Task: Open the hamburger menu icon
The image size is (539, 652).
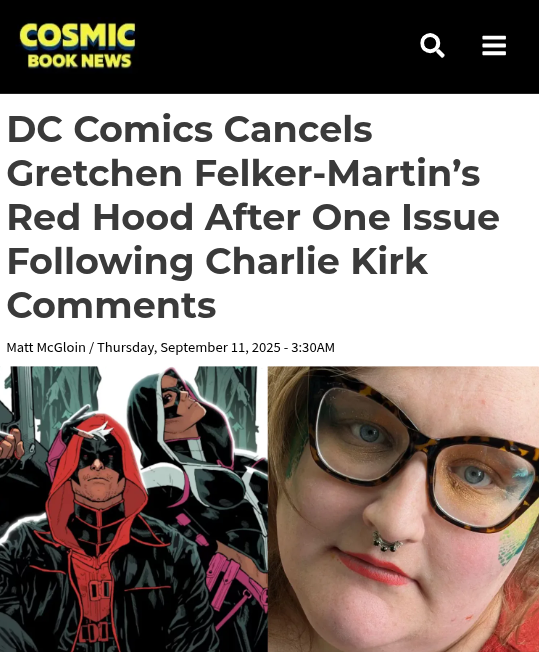Action: (x=494, y=45)
